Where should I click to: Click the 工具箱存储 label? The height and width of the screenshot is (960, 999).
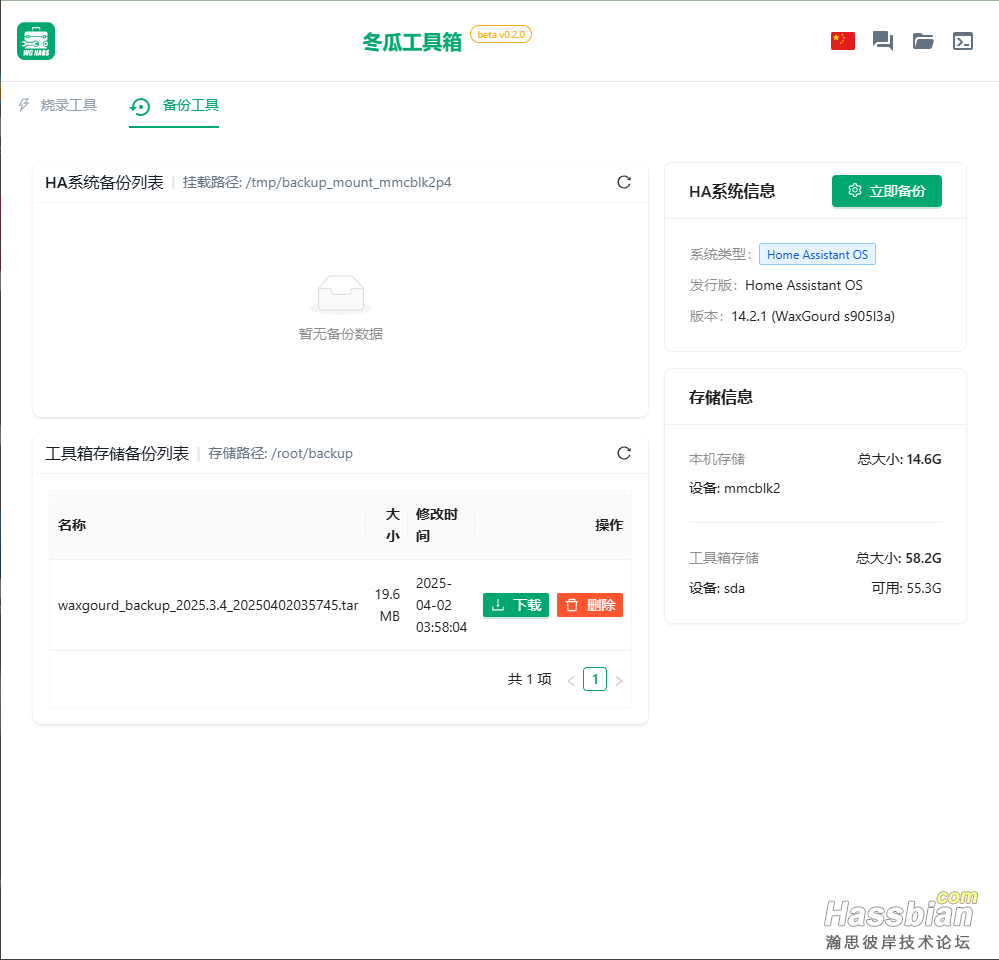[724, 558]
